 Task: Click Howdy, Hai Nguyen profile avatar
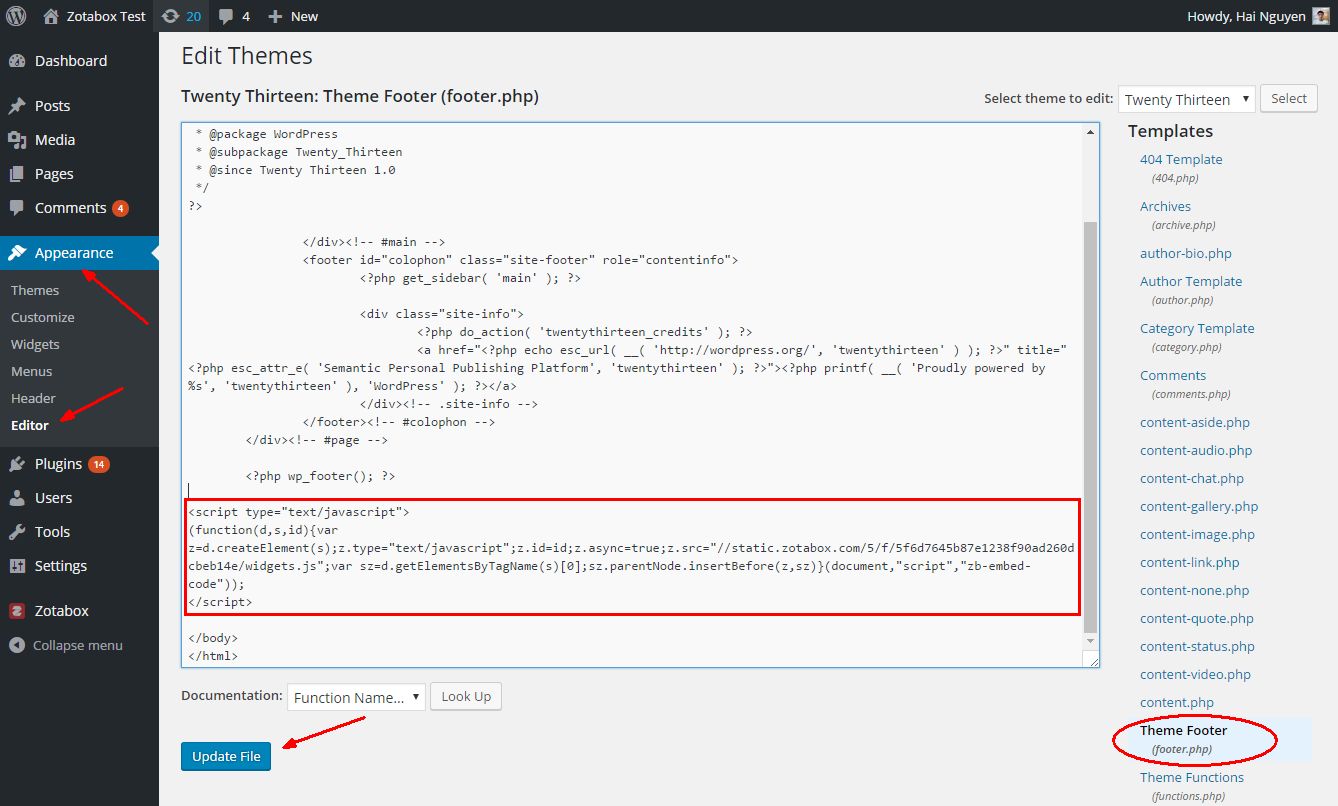(x=1322, y=16)
